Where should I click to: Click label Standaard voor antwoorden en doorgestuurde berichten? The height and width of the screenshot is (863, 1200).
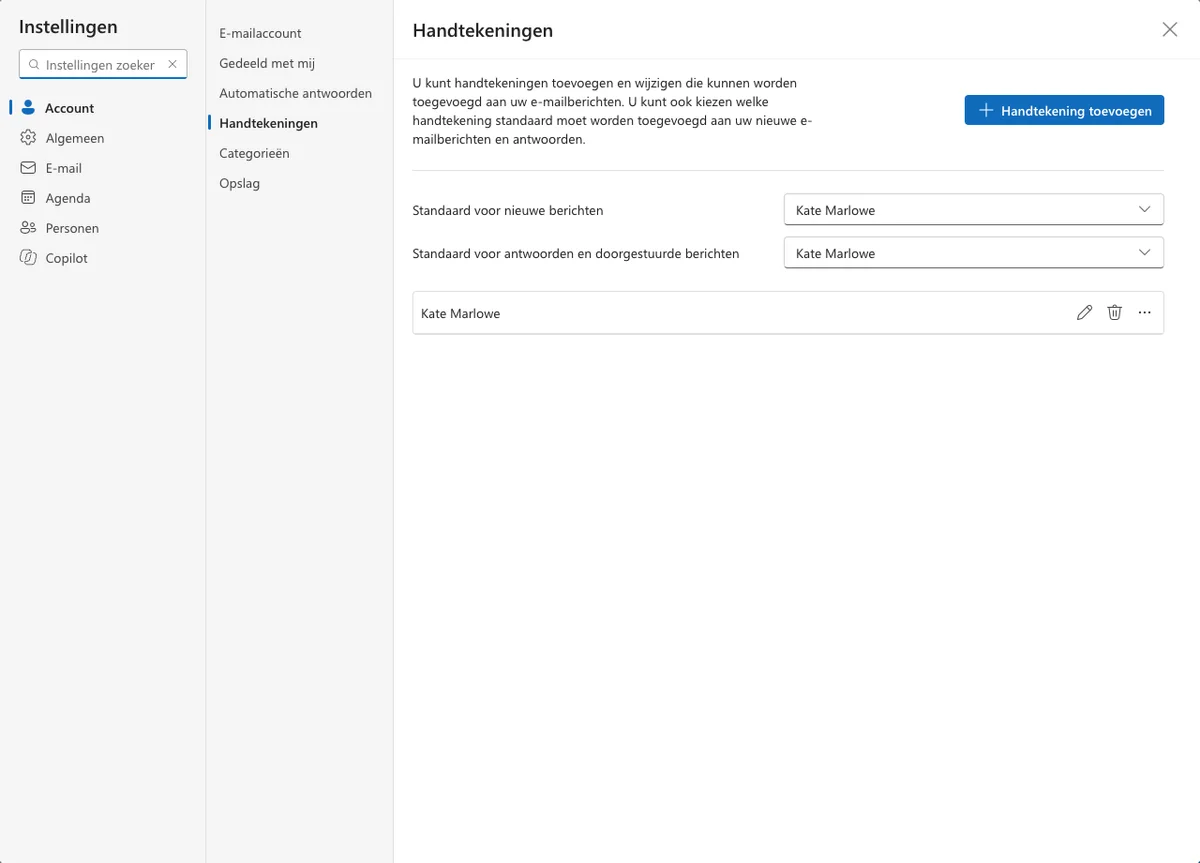coord(576,254)
